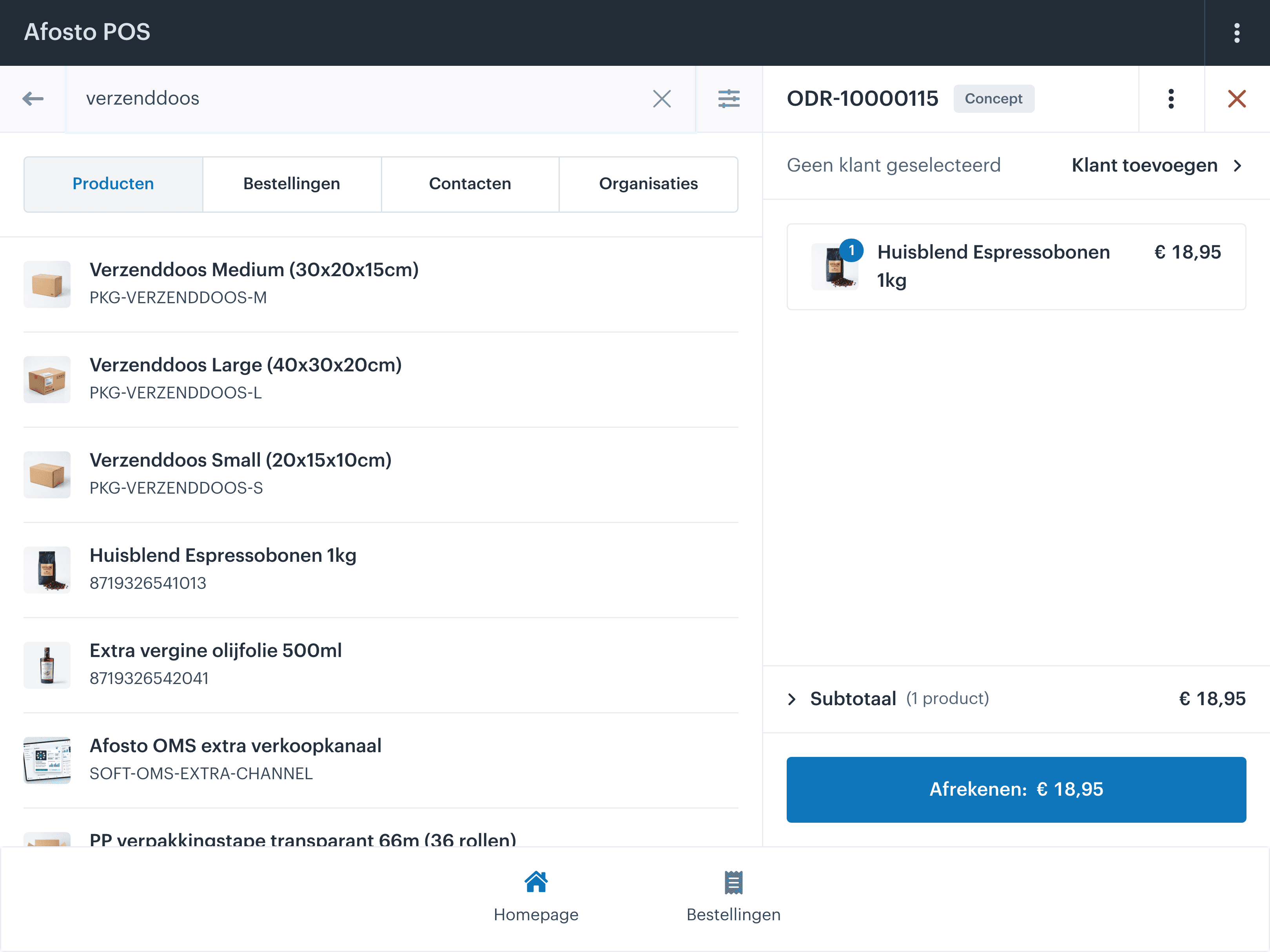Switch to the Organisaties tab
Viewport: 1270px width, 952px height.
[648, 184]
